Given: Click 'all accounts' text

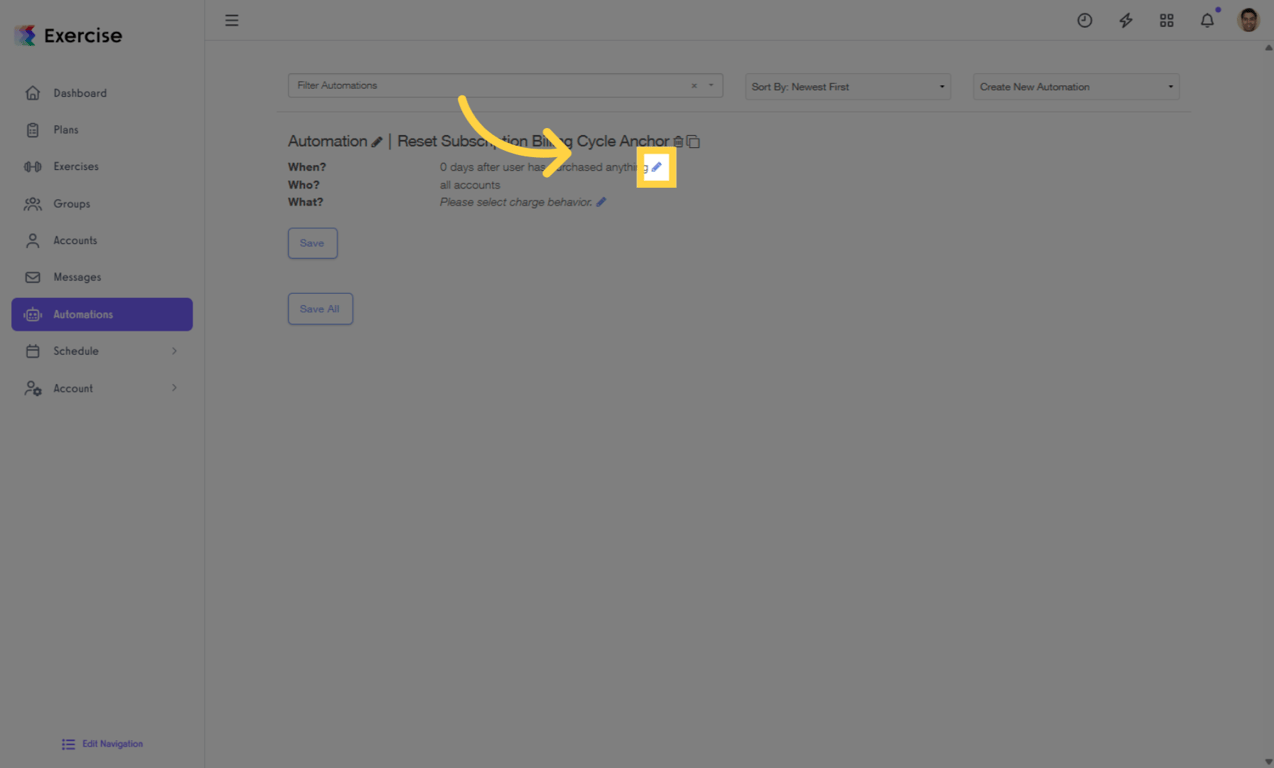Looking at the screenshot, I should (x=470, y=185).
